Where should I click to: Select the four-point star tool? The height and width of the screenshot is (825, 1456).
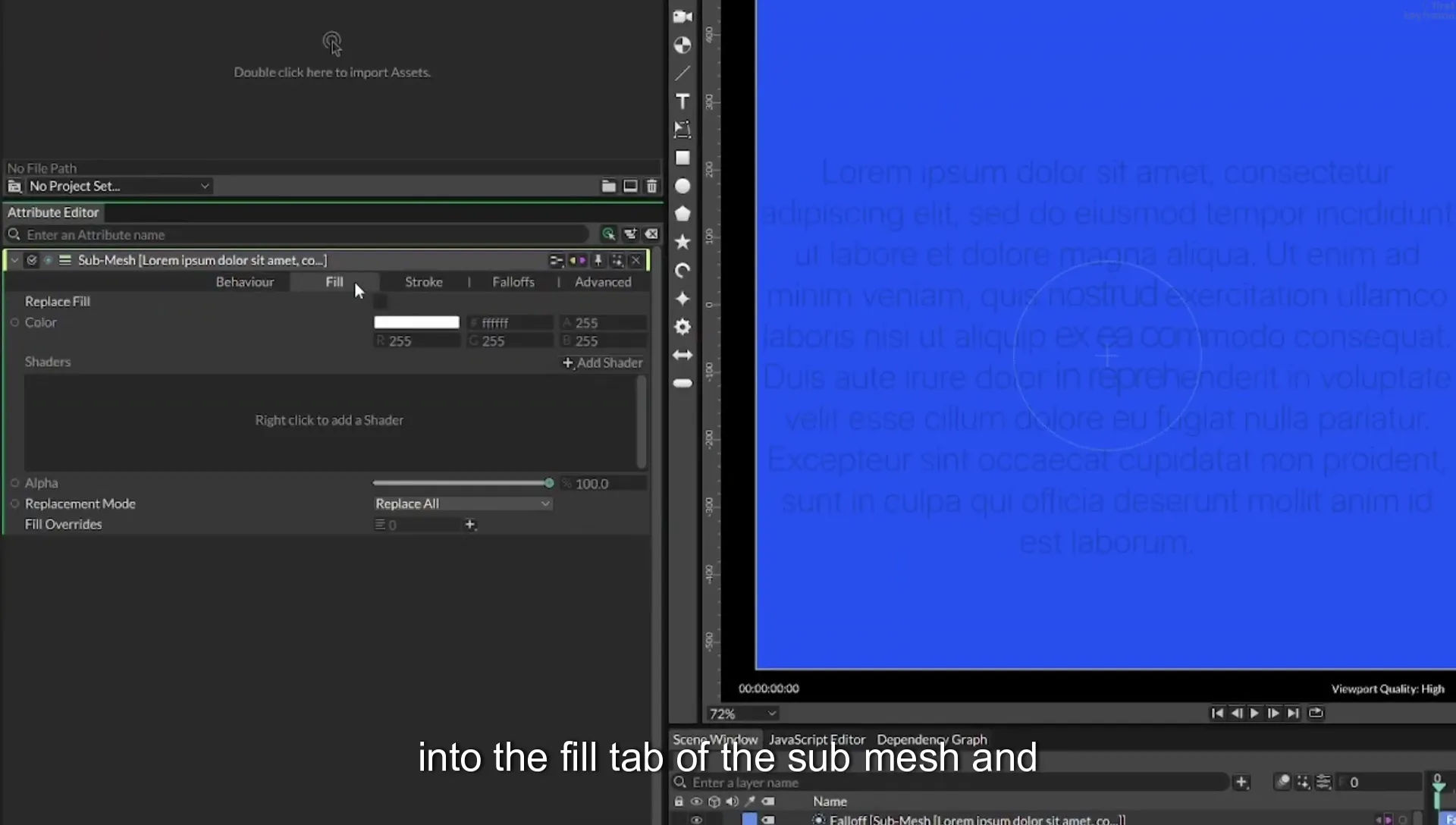682,299
